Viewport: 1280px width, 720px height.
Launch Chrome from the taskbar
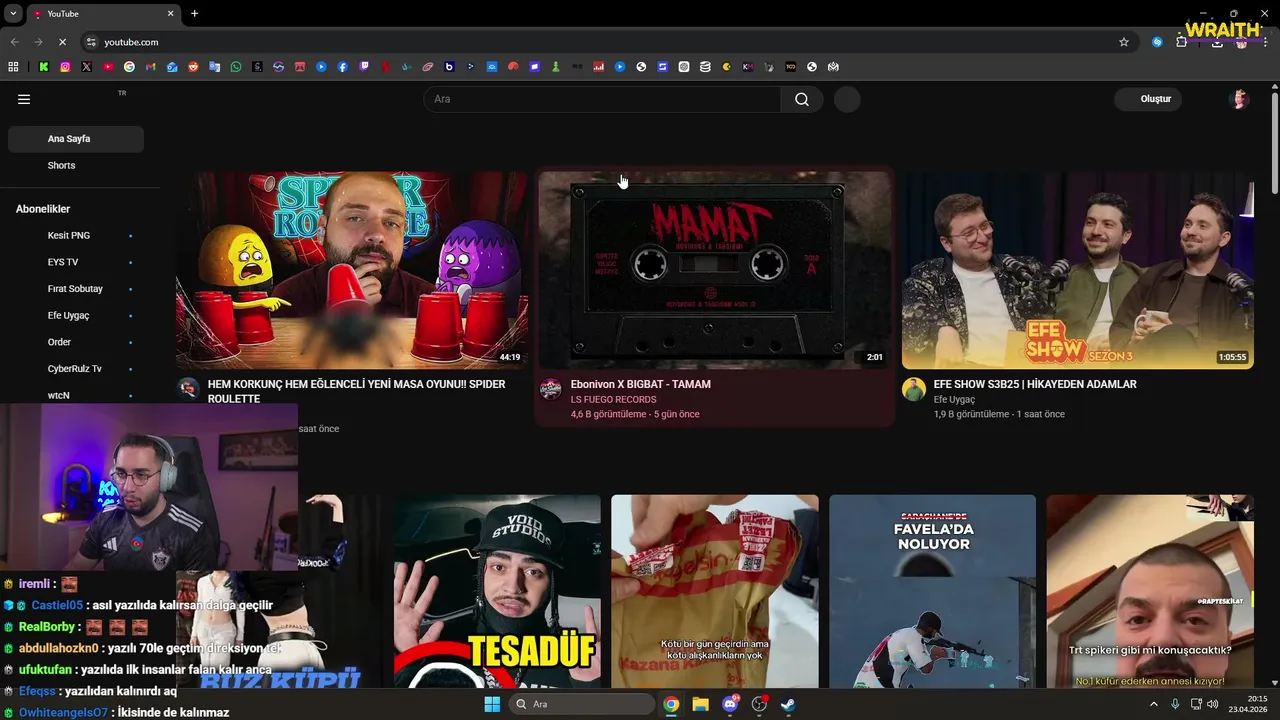pos(671,704)
